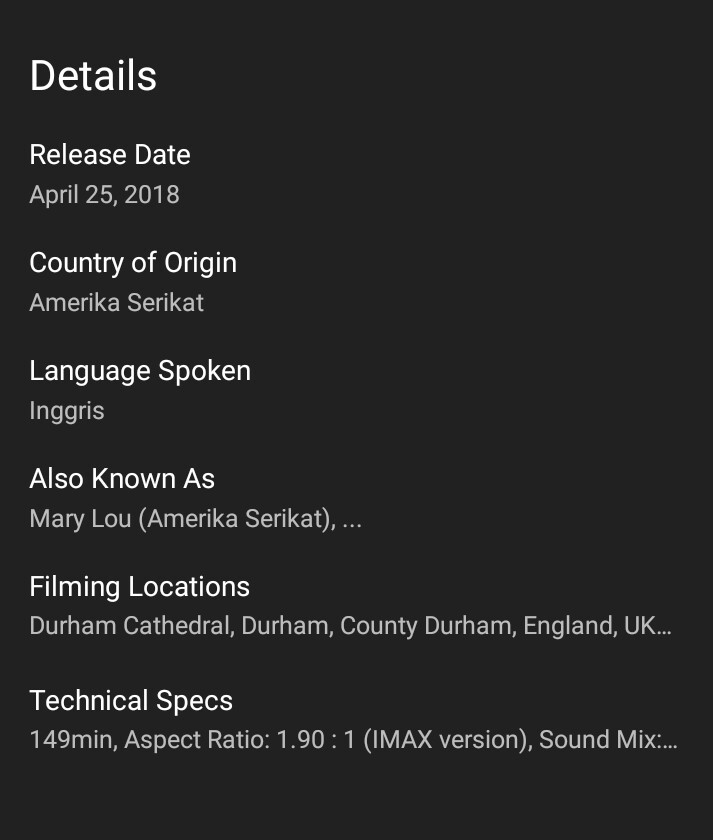
Task: Open the Country of Origin row
Action: [x=133, y=263]
